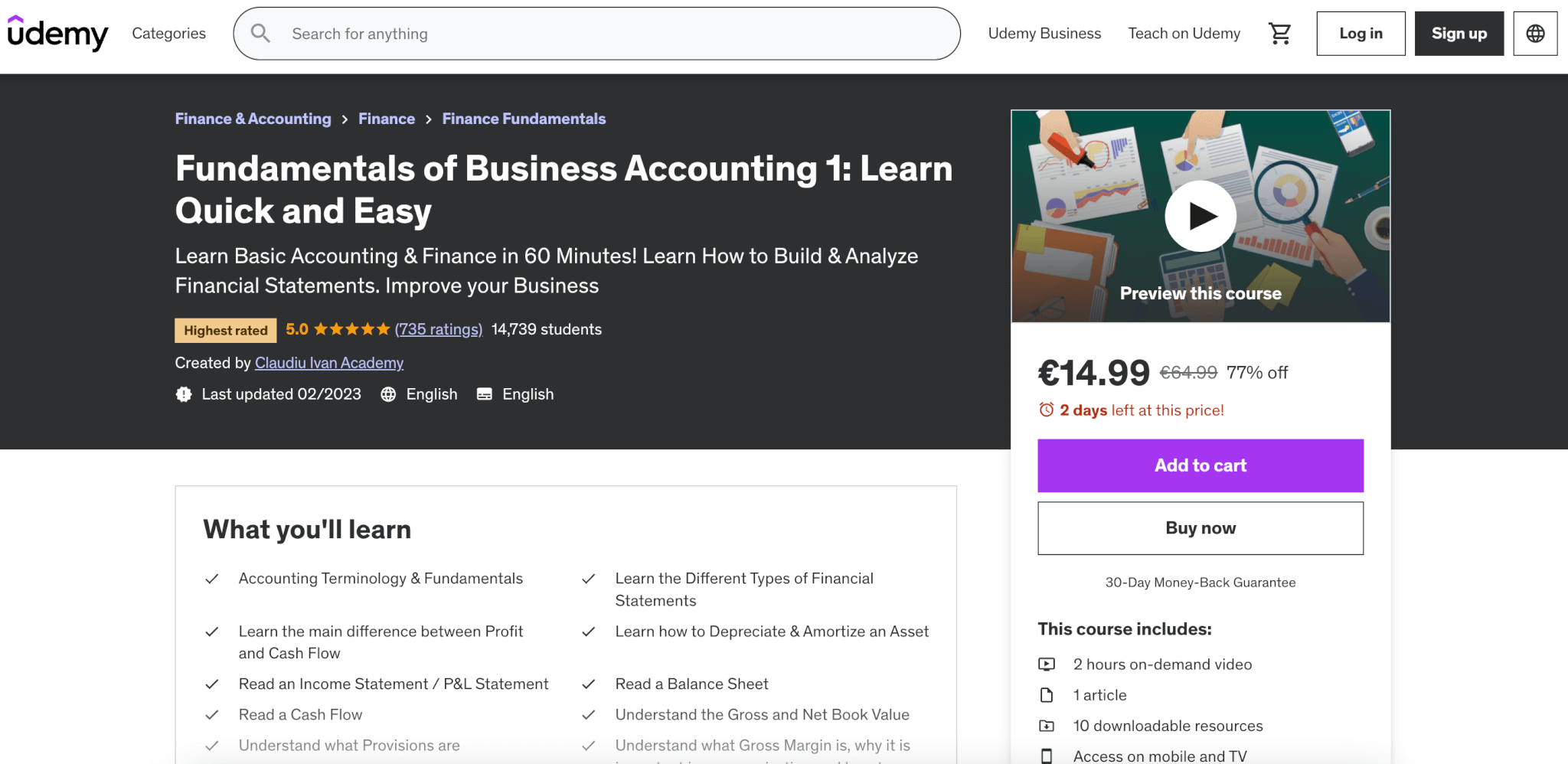
Task: Navigate to Finance Fundamentals breadcrumb
Action: [x=524, y=119]
